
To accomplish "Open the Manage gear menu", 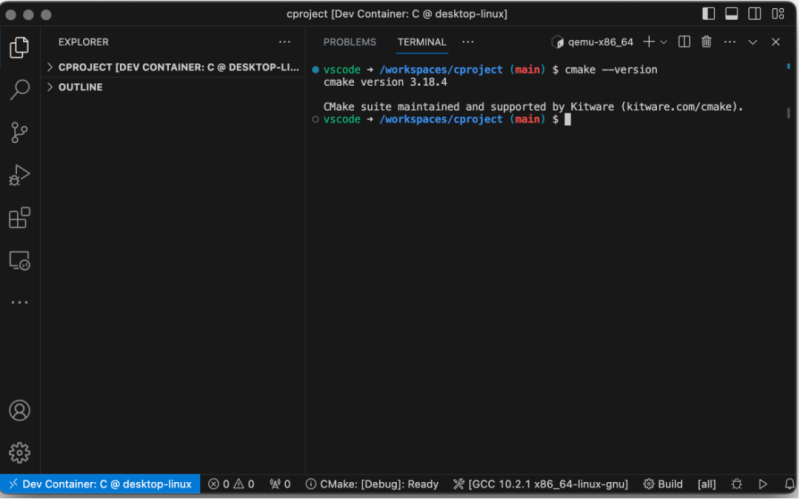I will pos(19,452).
